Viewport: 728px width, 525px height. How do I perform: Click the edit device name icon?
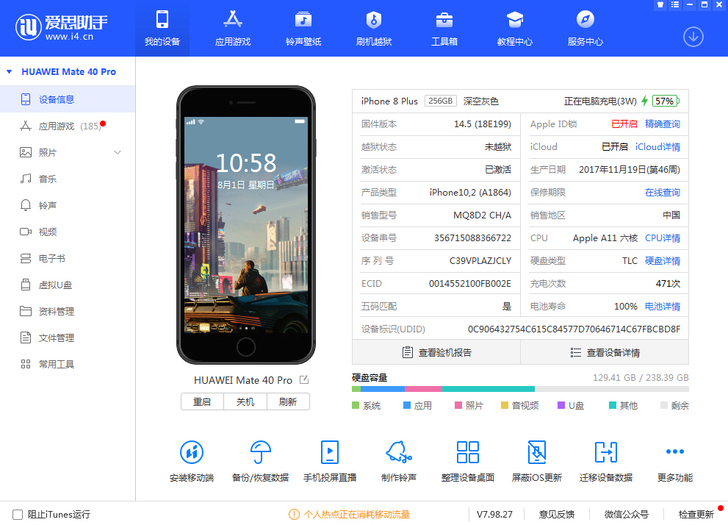click(x=304, y=380)
